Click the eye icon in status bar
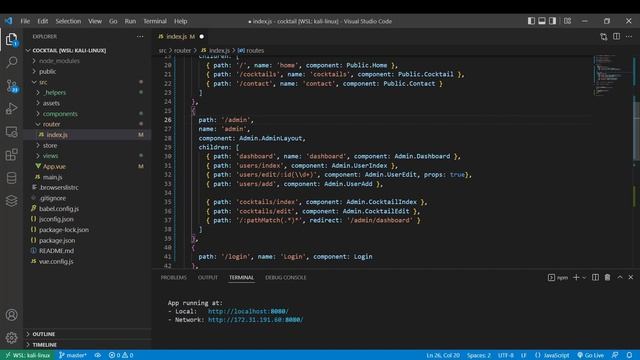The width and height of the screenshot is (640, 360). tap(98, 355)
